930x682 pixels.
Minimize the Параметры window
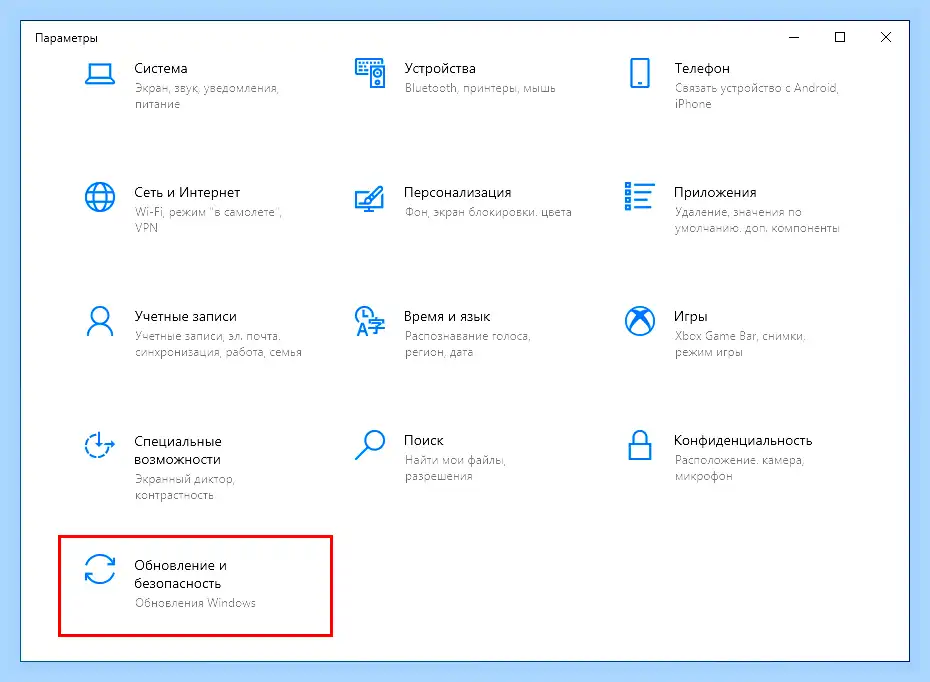[x=794, y=37]
